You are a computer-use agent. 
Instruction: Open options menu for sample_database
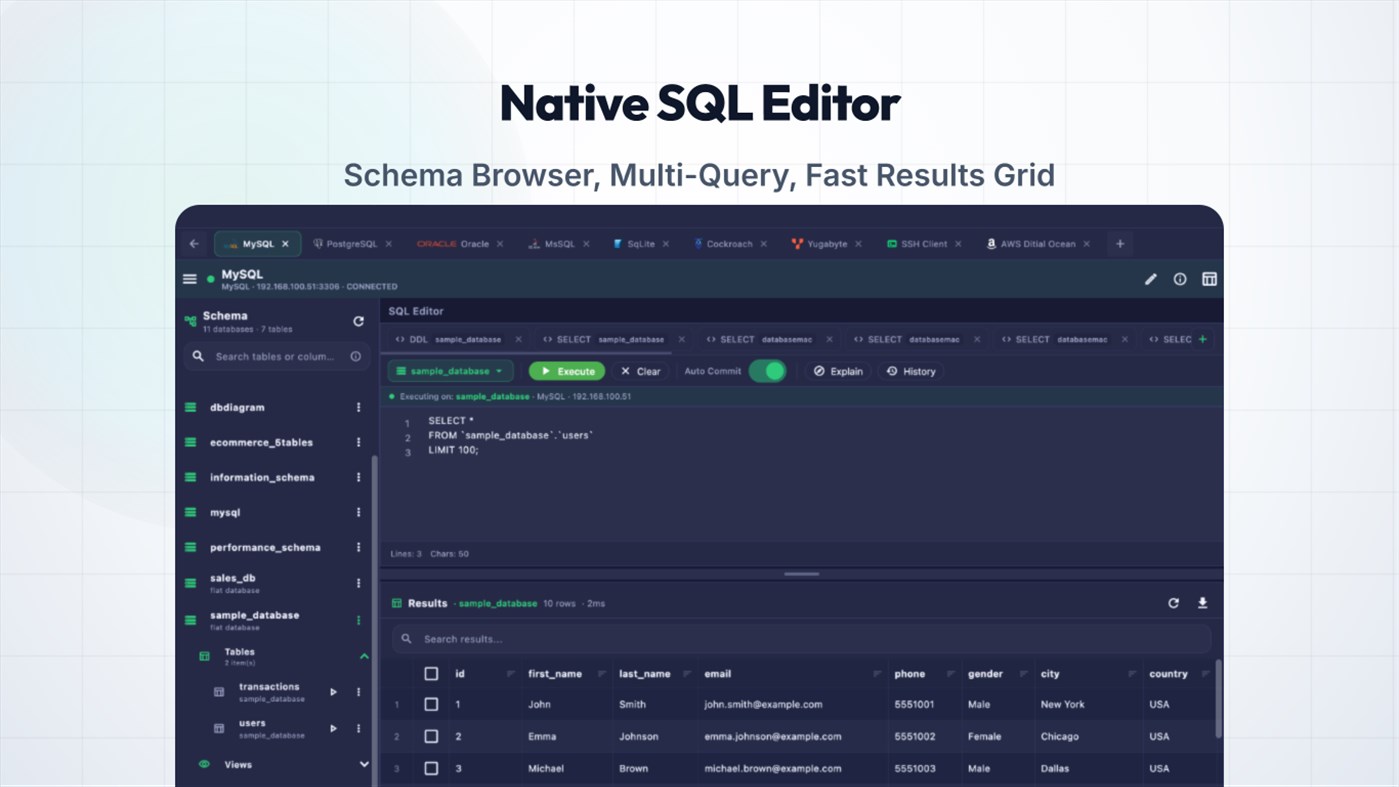pos(358,620)
